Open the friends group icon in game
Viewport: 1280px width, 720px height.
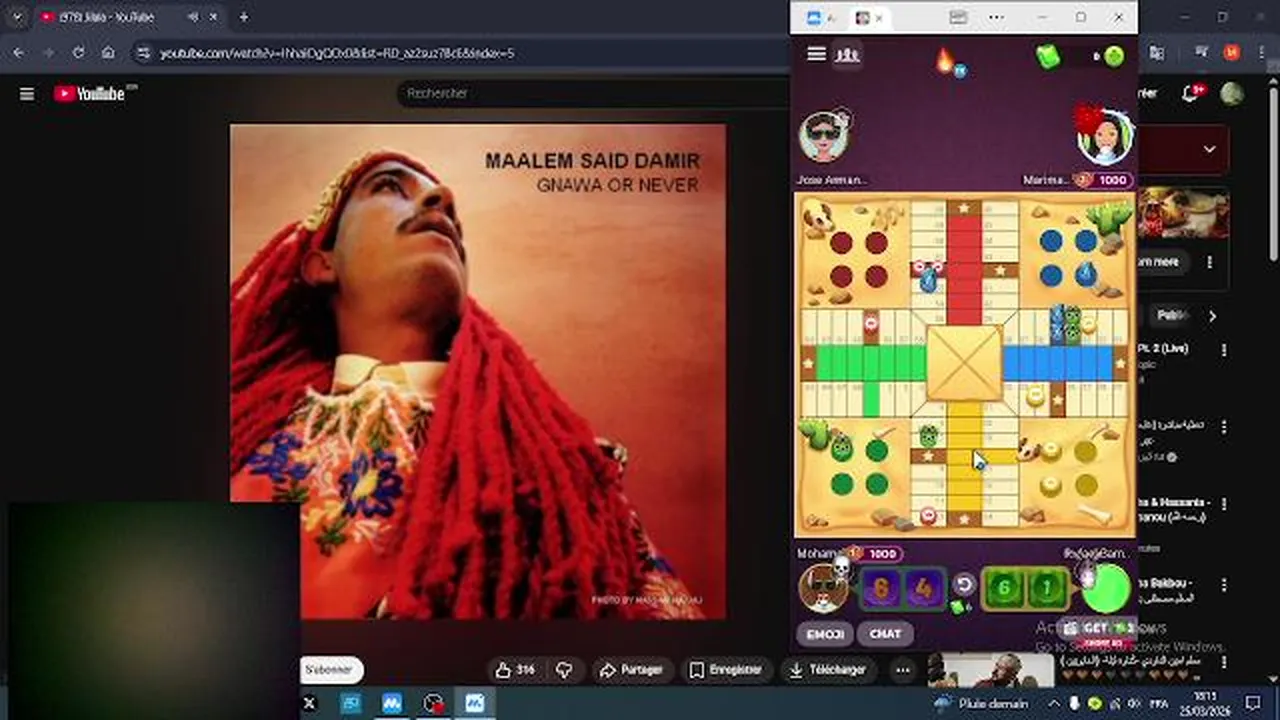coord(848,54)
